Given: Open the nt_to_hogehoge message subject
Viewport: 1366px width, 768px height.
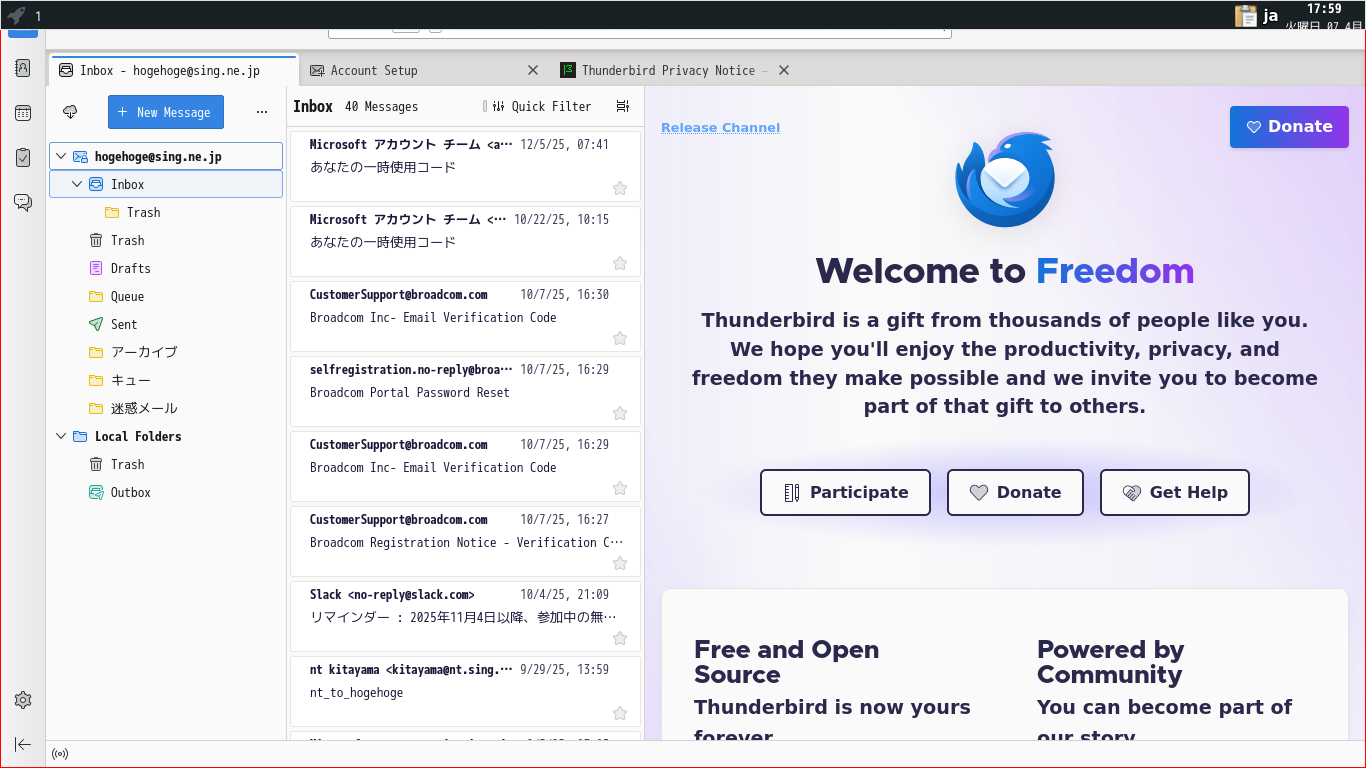Looking at the screenshot, I should 357,692.
